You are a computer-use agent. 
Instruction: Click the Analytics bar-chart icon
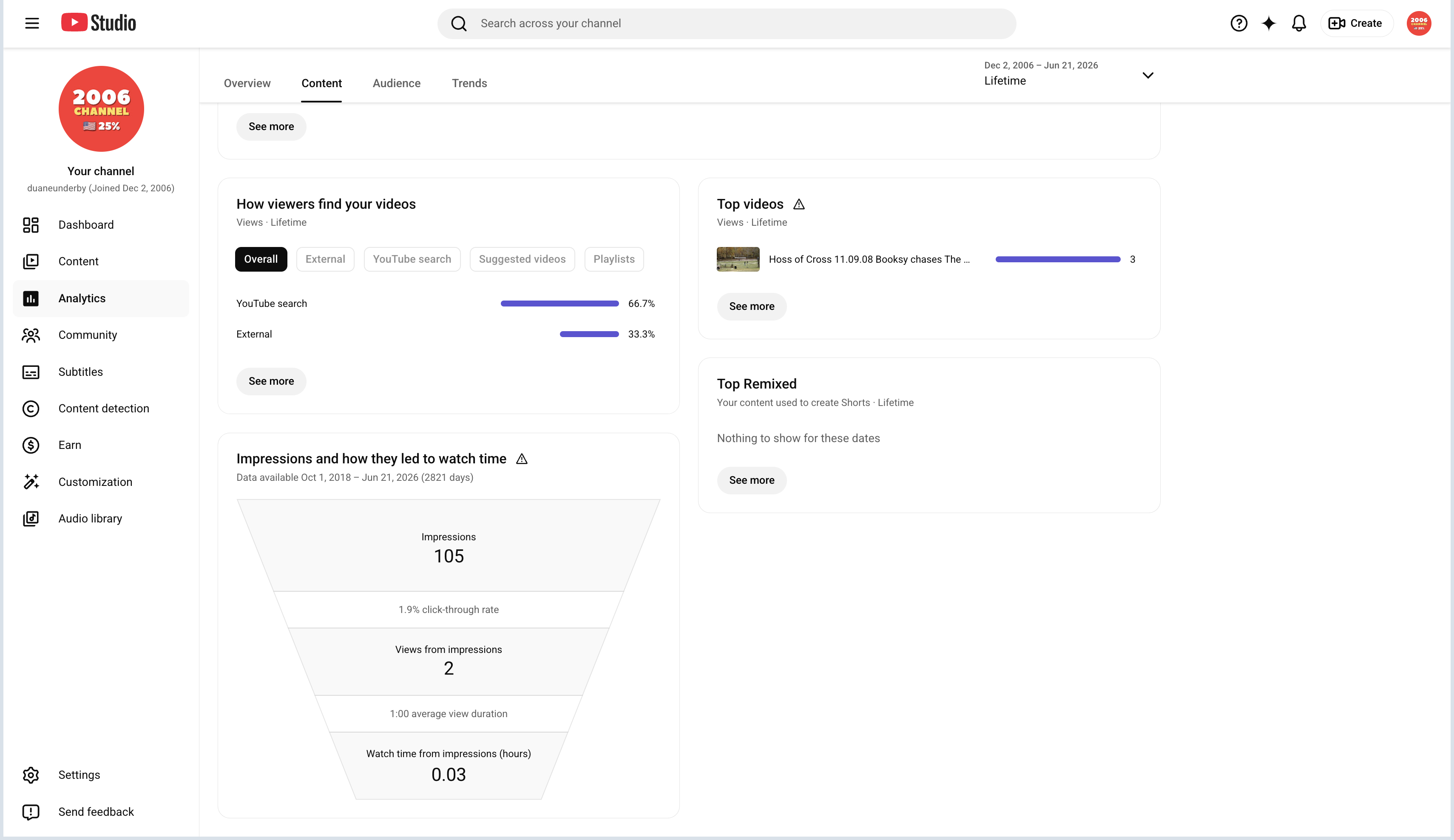(x=31, y=298)
